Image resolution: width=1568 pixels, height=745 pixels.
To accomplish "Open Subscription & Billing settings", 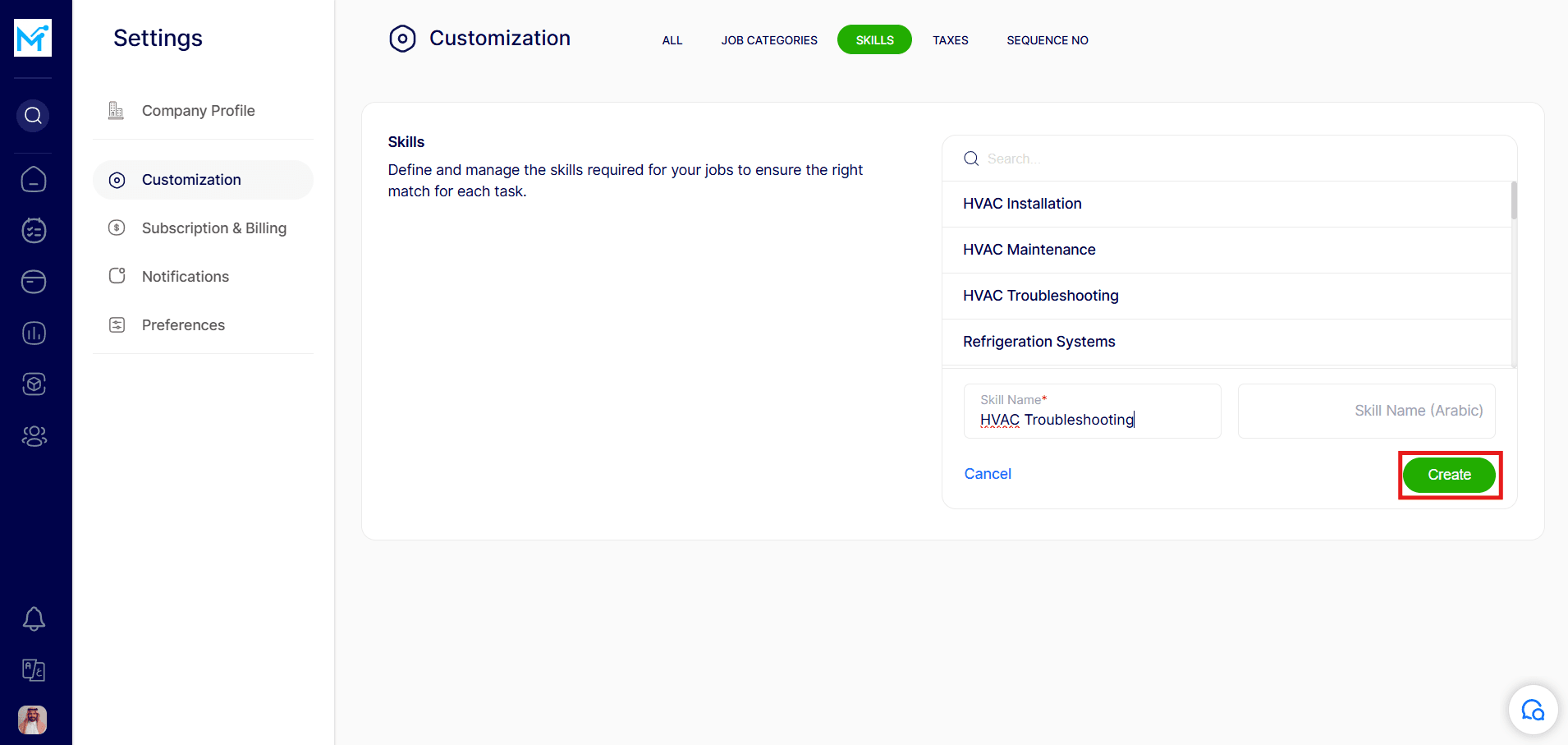I will coord(213,228).
